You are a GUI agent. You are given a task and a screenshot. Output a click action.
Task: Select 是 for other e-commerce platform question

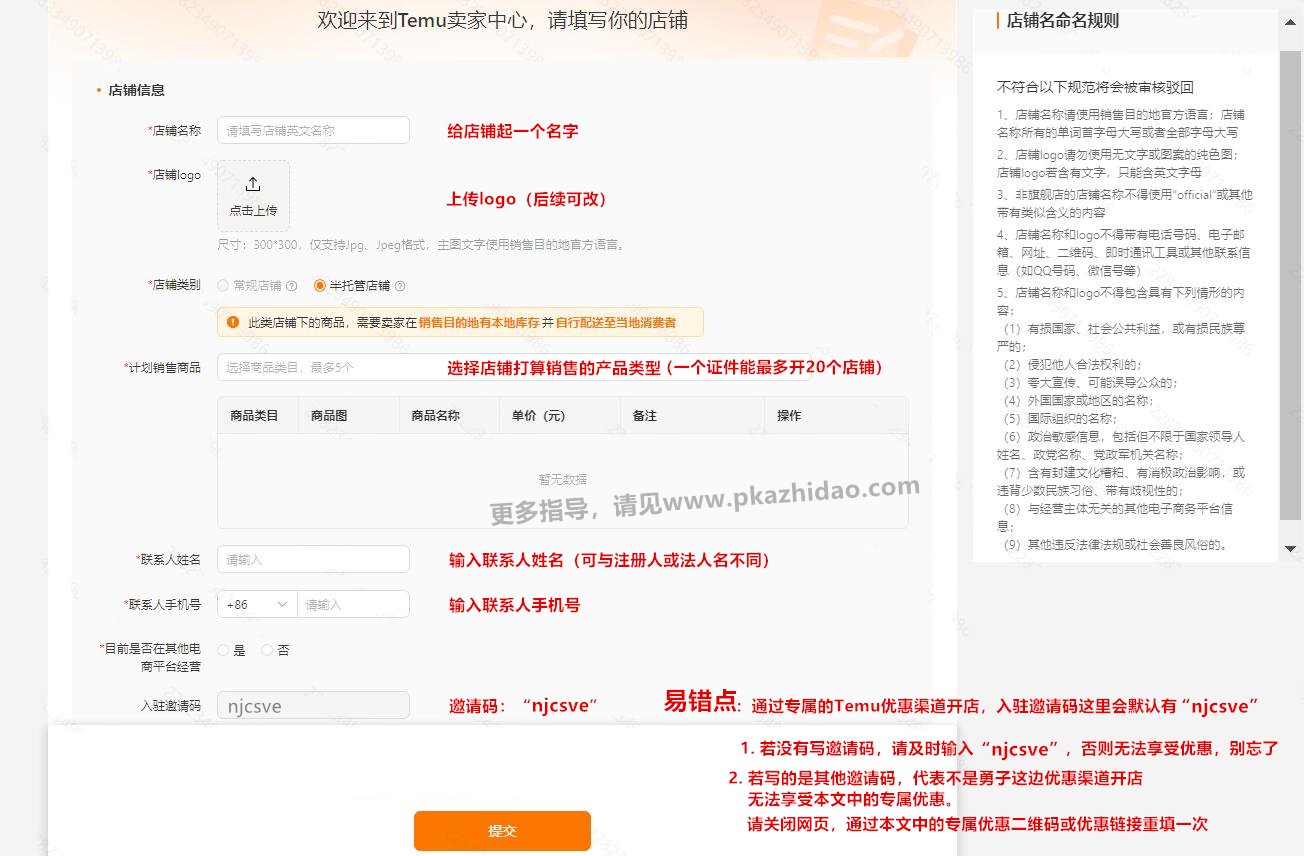(221, 649)
